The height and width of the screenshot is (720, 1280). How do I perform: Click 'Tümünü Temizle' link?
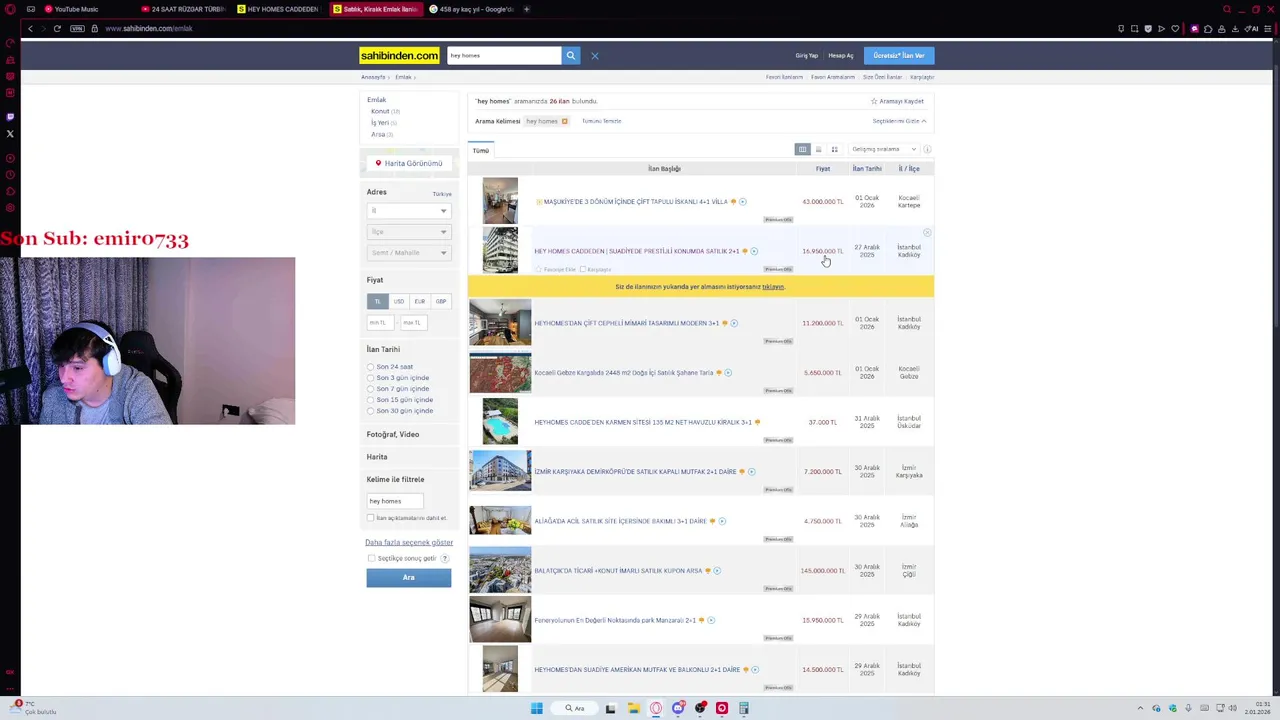(601, 121)
